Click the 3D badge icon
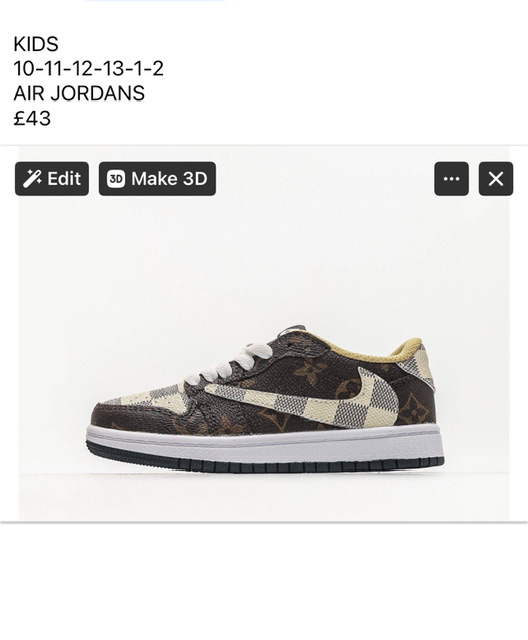Viewport: 528px width, 640px height. tap(116, 179)
